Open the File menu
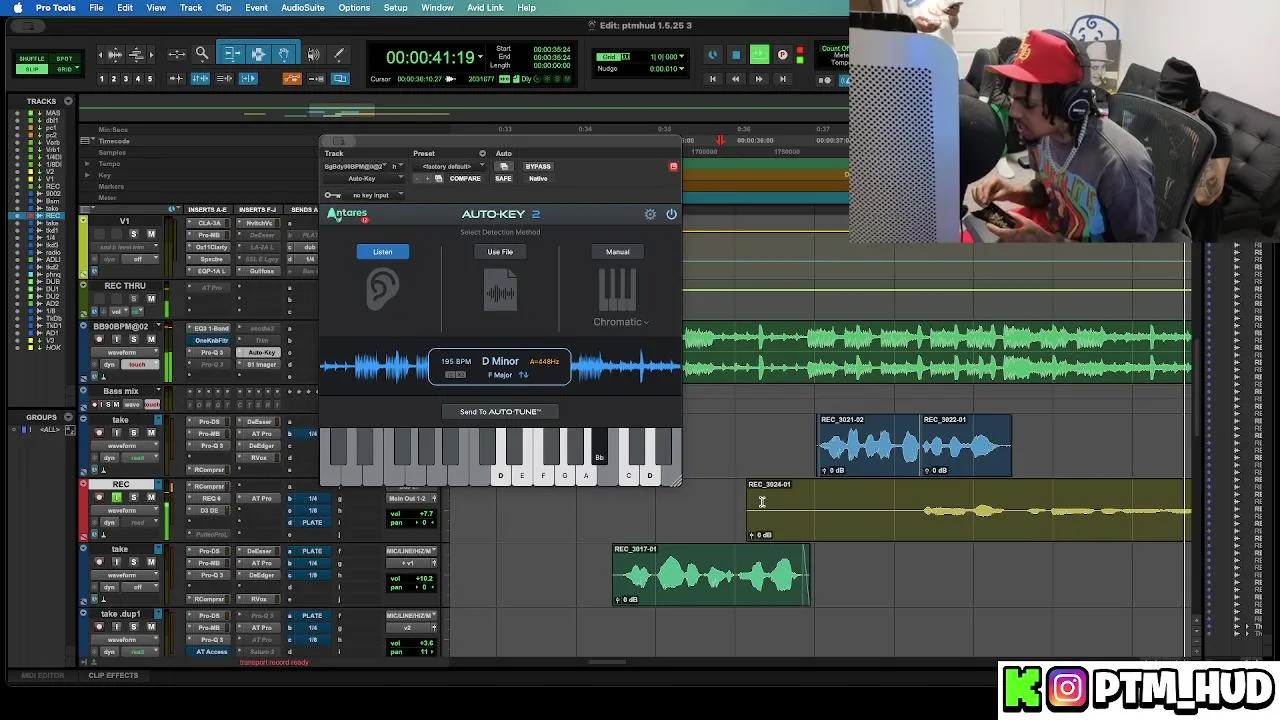Screen dimensions: 1280x720 point(96,8)
